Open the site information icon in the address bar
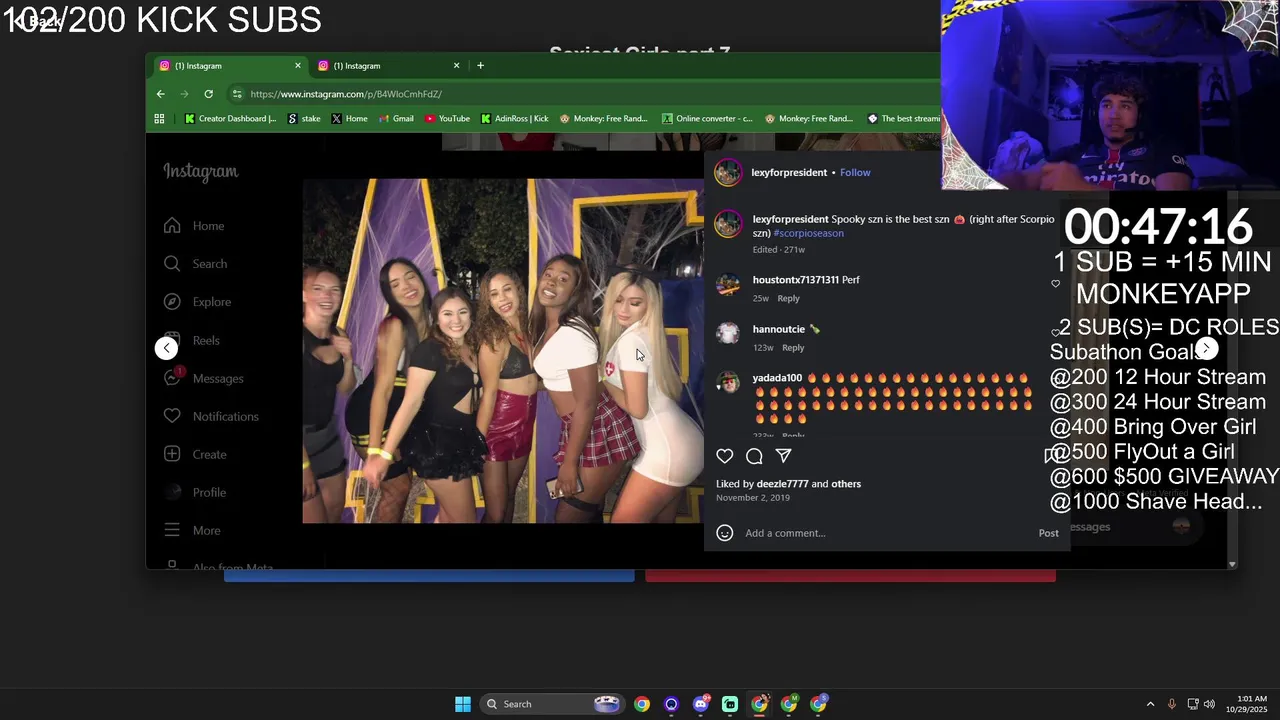This screenshot has height=720, width=1280. coord(237,94)
